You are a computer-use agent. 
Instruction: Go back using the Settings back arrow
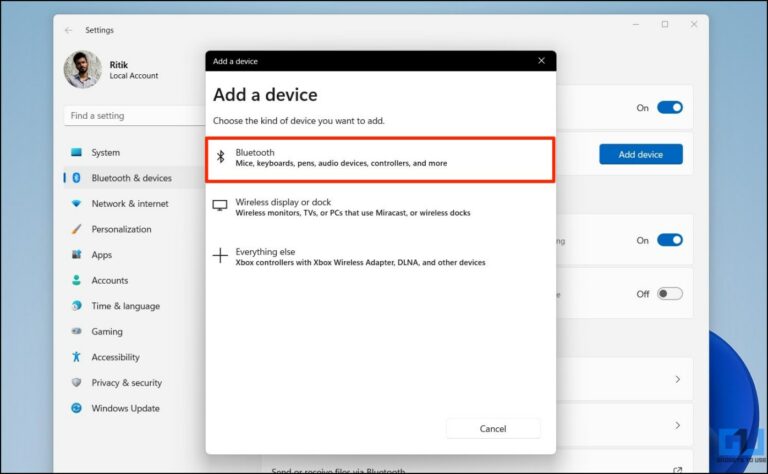pos(69,30)
